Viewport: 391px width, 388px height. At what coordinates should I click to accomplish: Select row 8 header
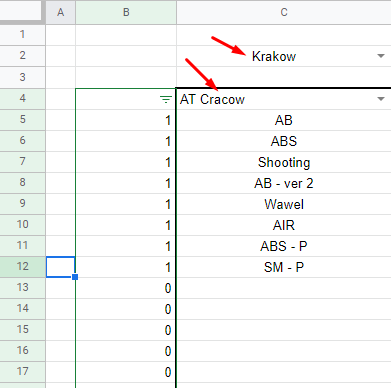pos(22,183)
